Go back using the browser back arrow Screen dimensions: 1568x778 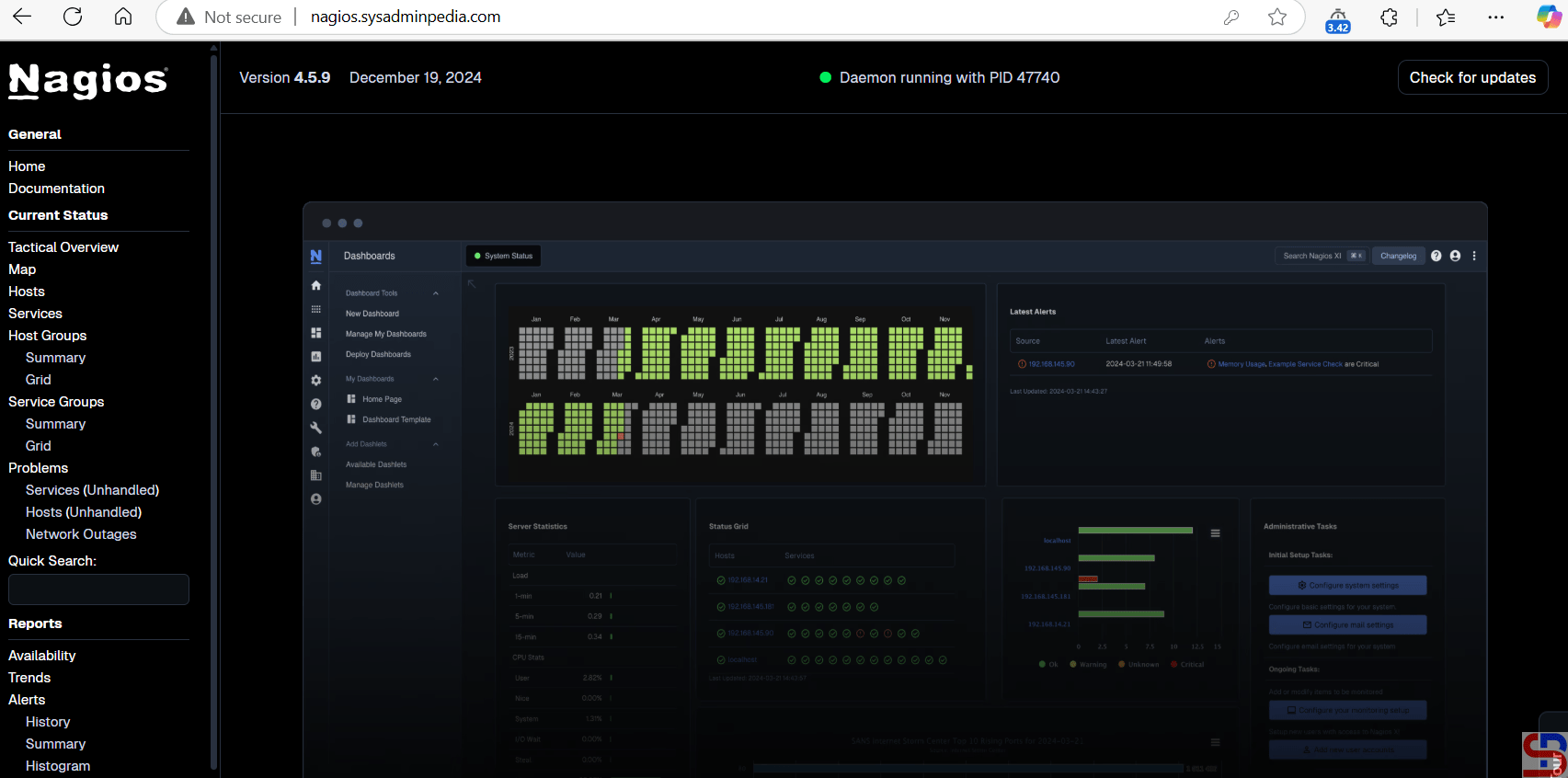coord(22,17)
